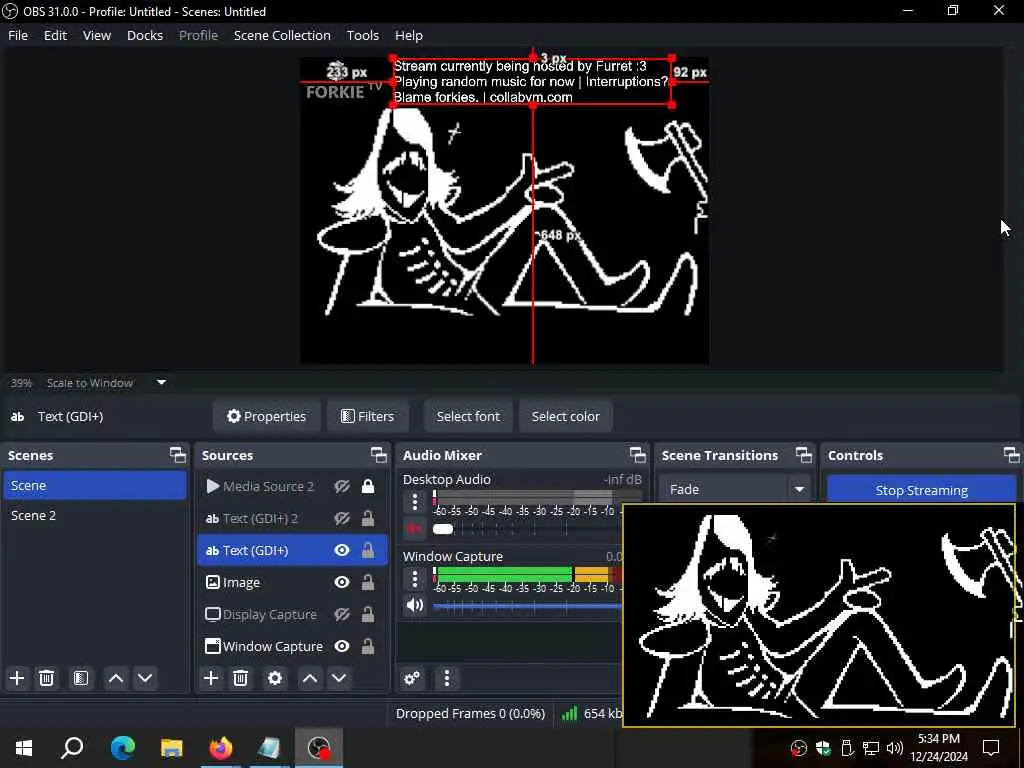This screenshot has width=1024, height=768.
Task: Lock Text (GDI+) source
Action: point(368,550)
